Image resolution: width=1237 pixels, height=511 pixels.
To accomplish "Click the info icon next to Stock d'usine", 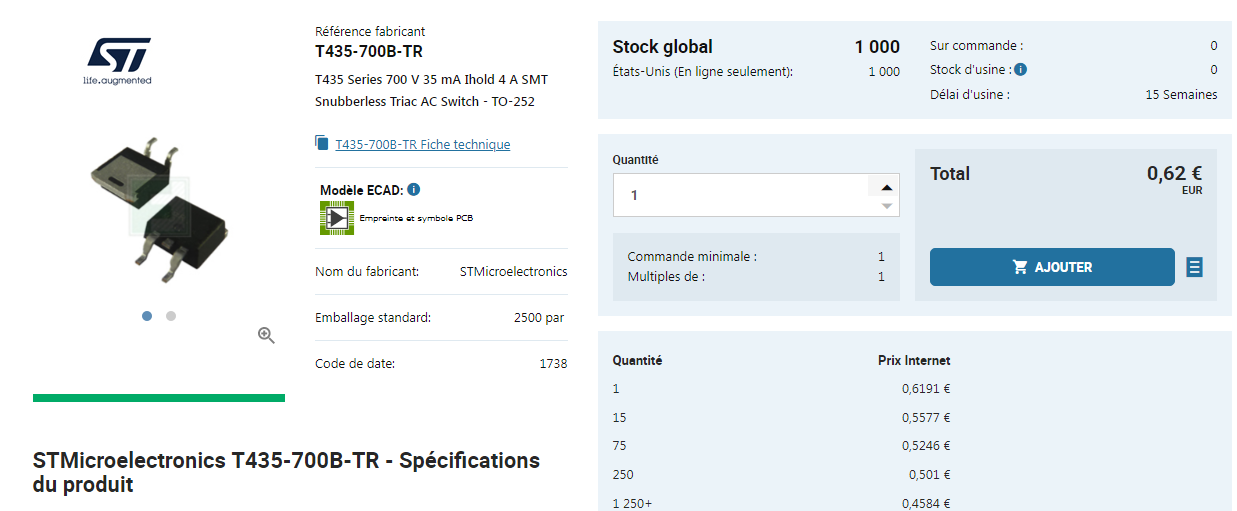I will pyautogui.click(x=1021, y=70).
